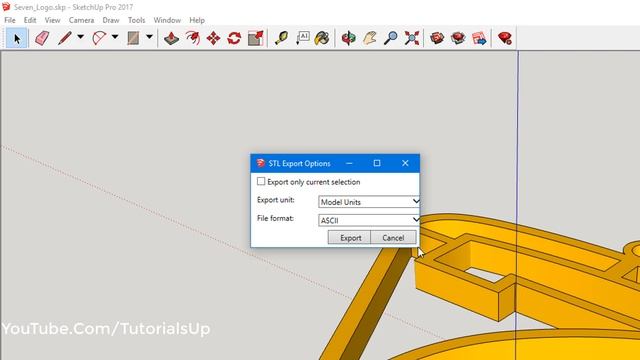Select the arrow Select tool
The width and height of the screenshot is (640, 360).
pyautogui.click(x=17, y=38)
